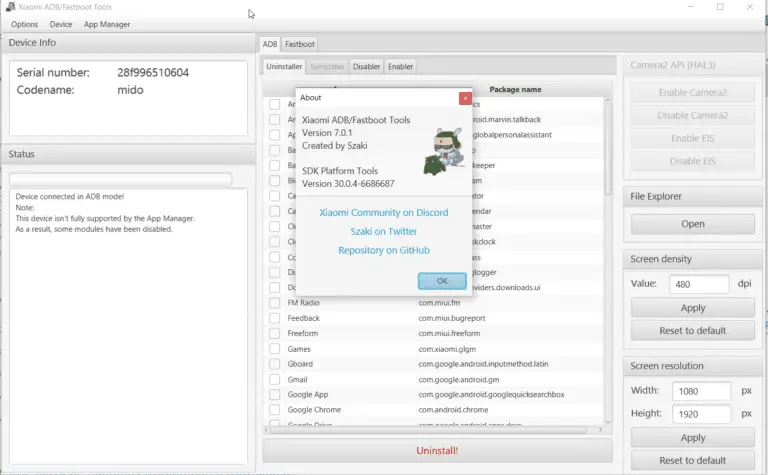
Task: Click the codename value mido
Action: click(x=130, y=90)
